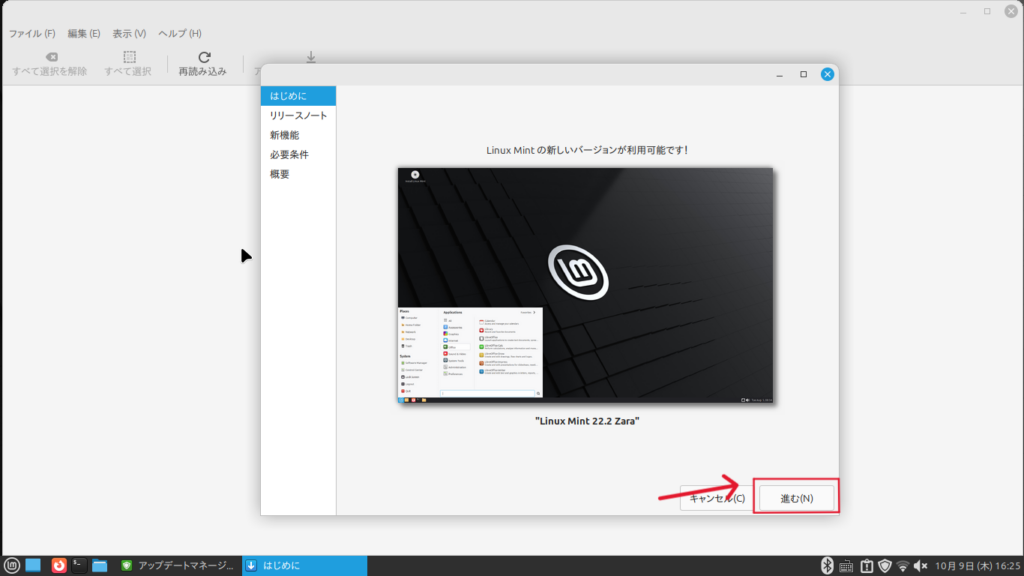Open the Linux Mint start menu
This screenshot has height=576, width=1024.
pyautogui.click(x=11, y=565)
